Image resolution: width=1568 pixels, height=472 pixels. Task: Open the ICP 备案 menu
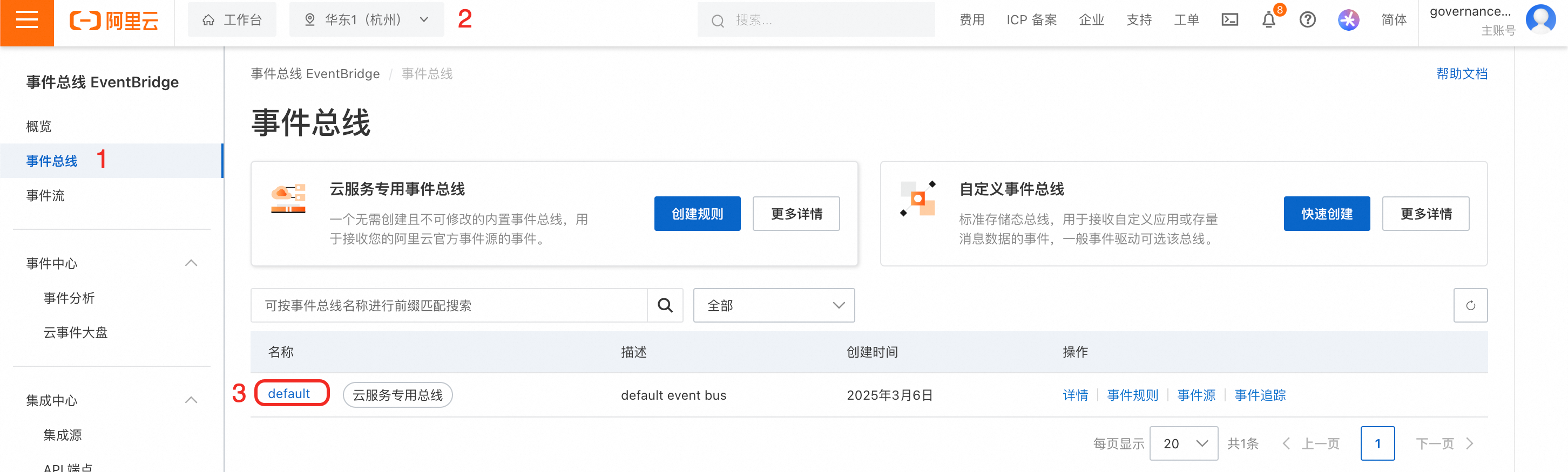[x=1031, y=20]
